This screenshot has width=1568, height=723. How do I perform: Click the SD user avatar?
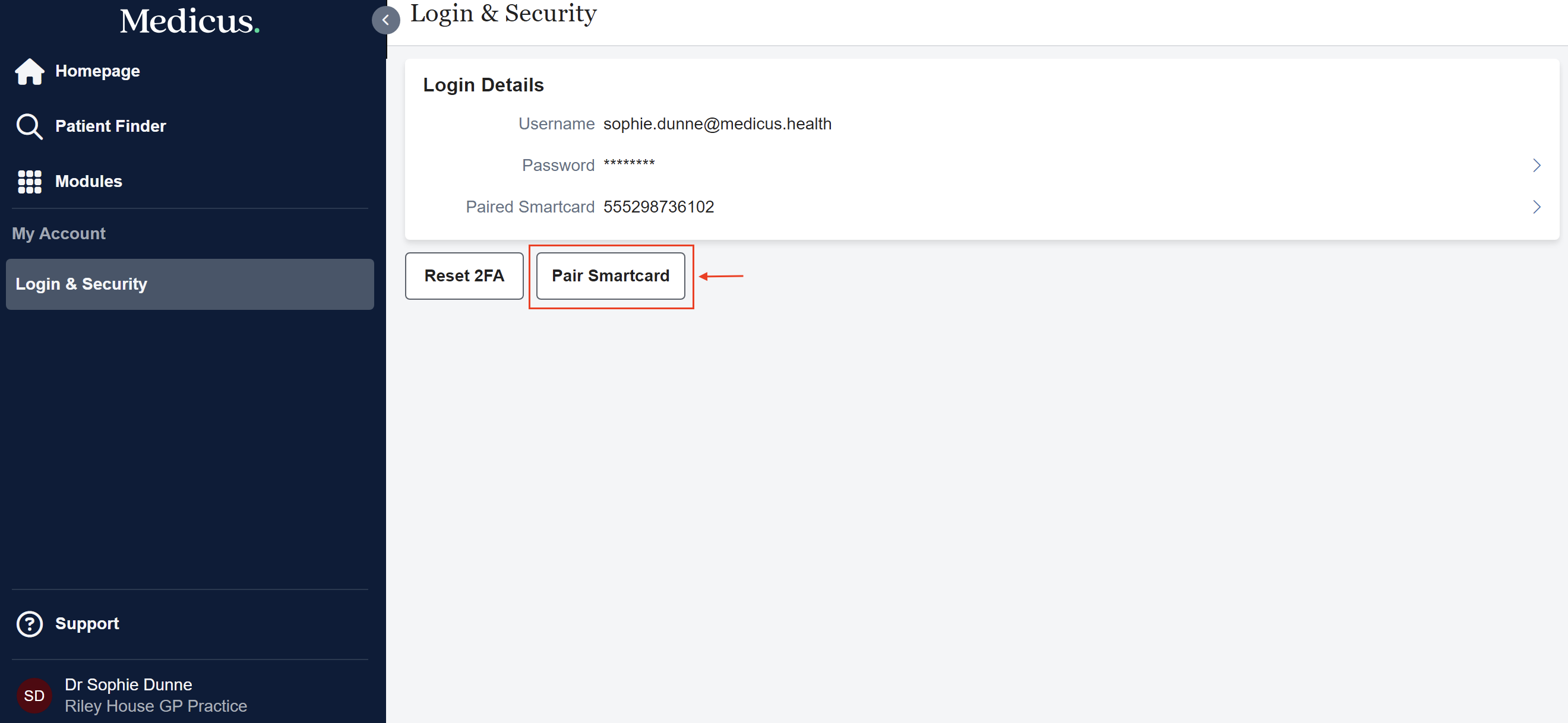(x=34, y=695)
